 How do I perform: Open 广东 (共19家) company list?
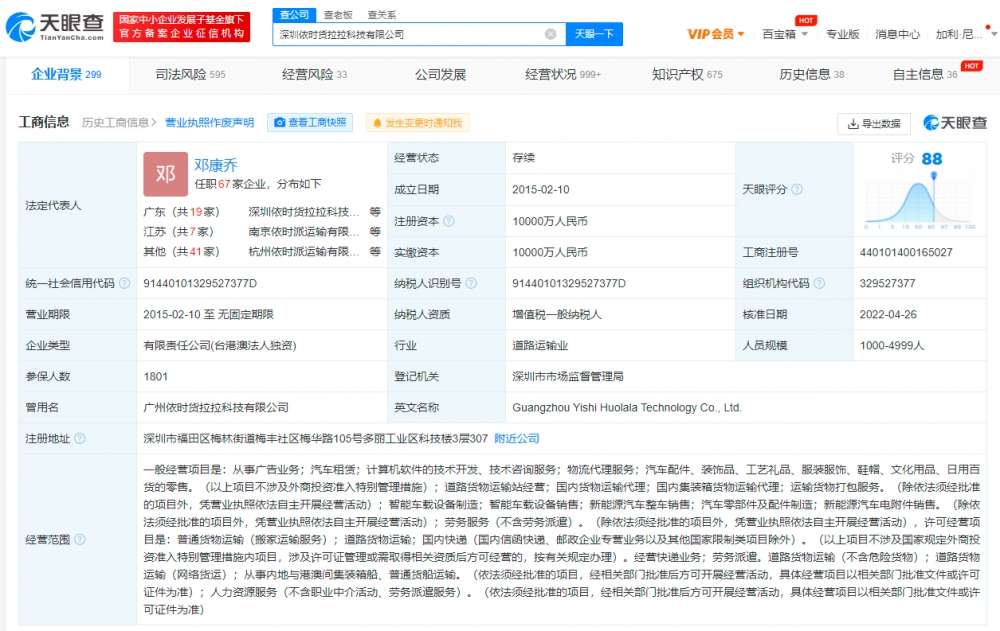point(181,212)
